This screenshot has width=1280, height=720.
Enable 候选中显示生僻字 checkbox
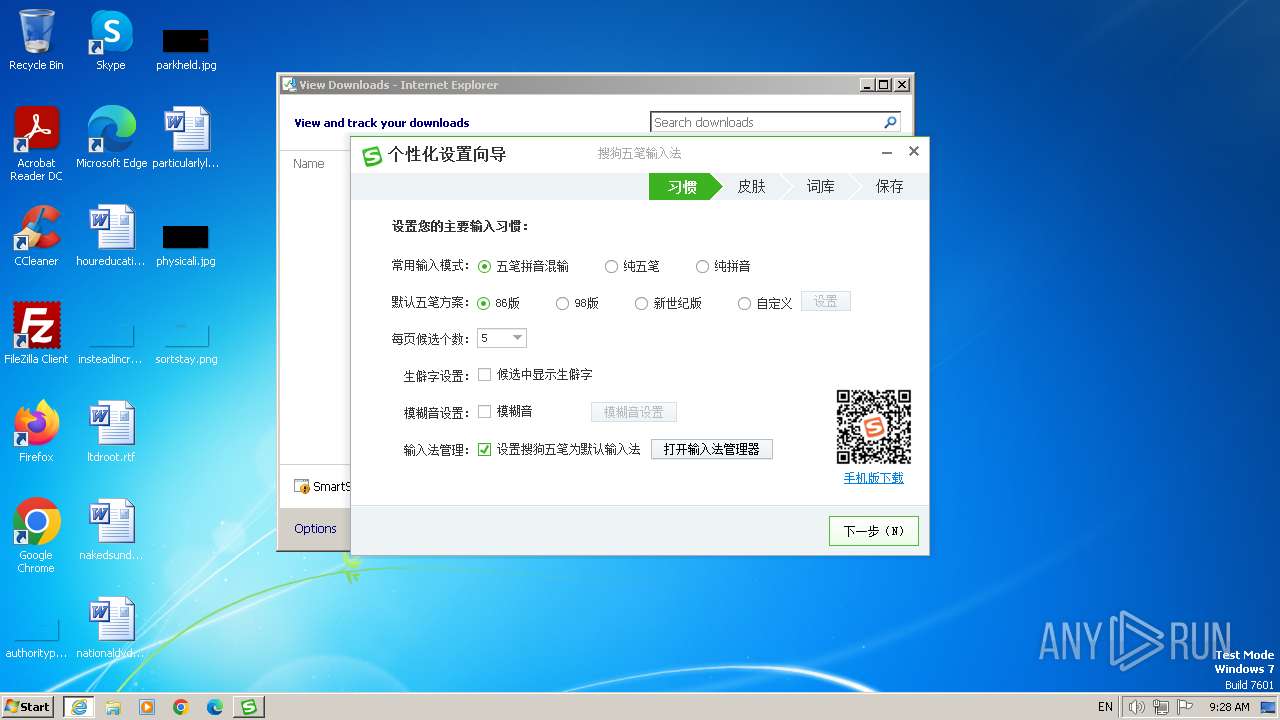point(535,374)
